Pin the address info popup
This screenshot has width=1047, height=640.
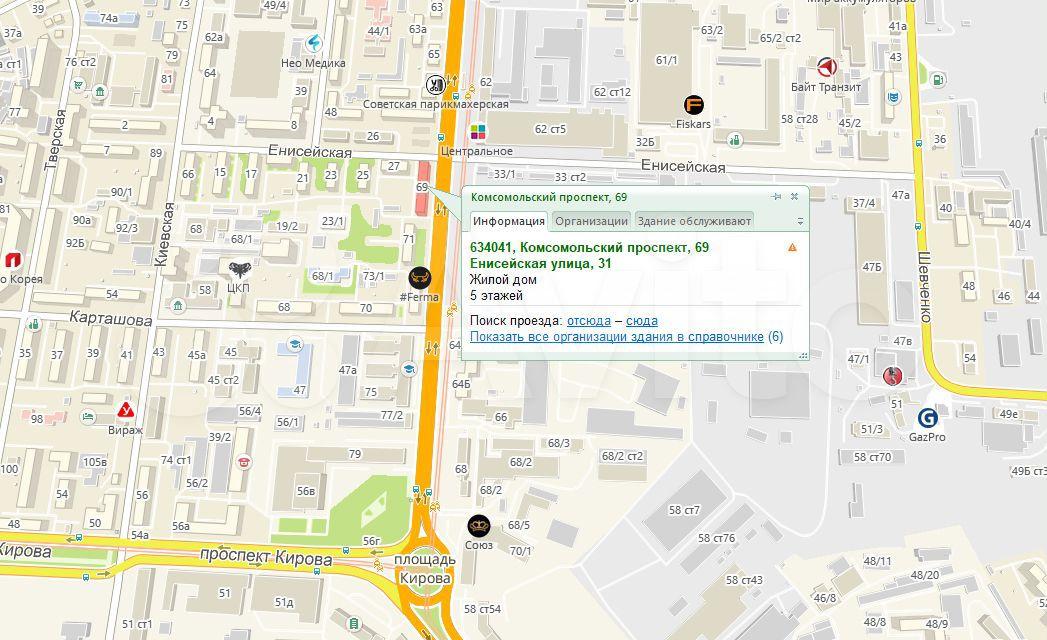click(x=777, y=196)
